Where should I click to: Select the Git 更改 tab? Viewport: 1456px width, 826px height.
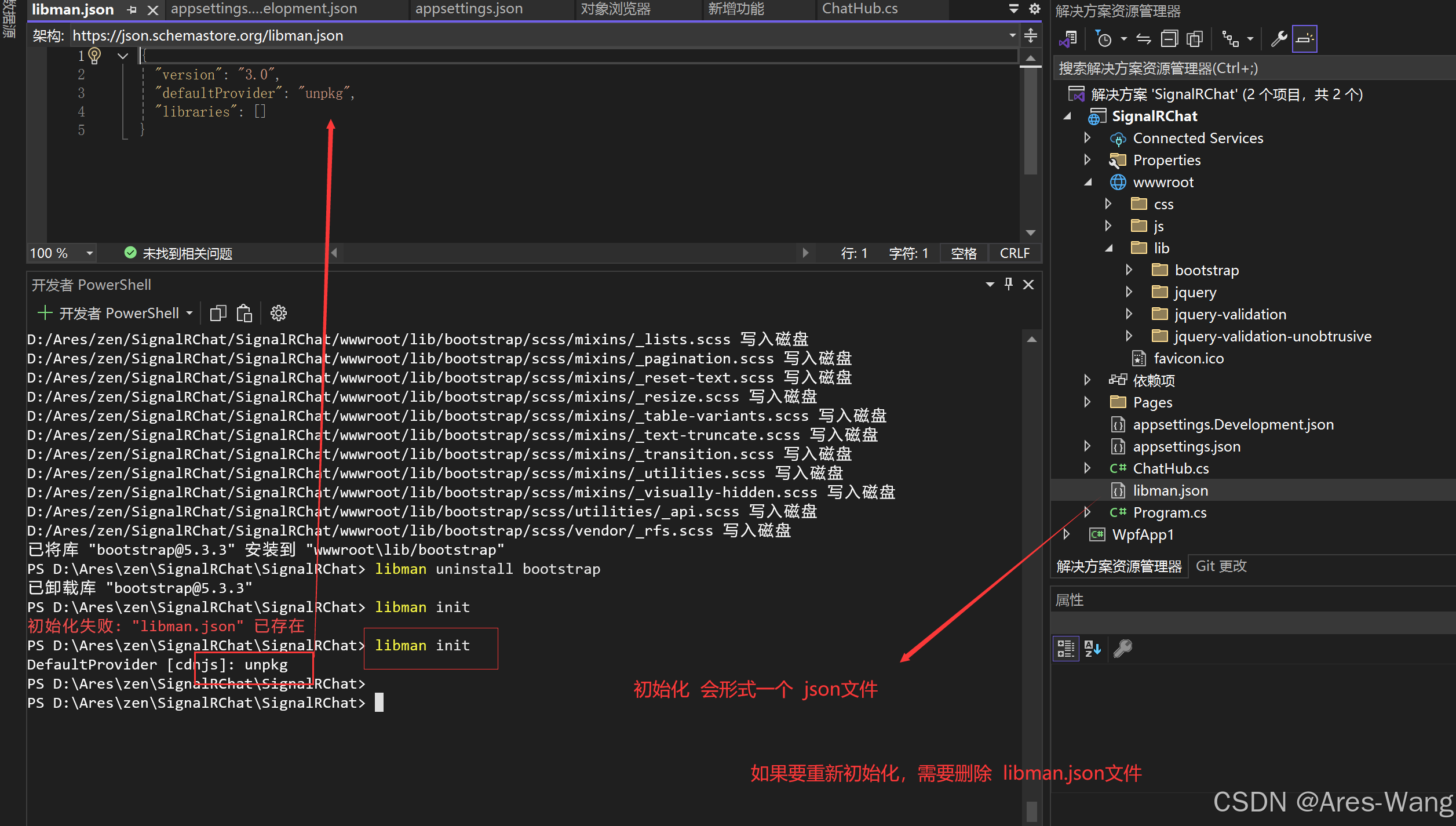pos(1220,566)
